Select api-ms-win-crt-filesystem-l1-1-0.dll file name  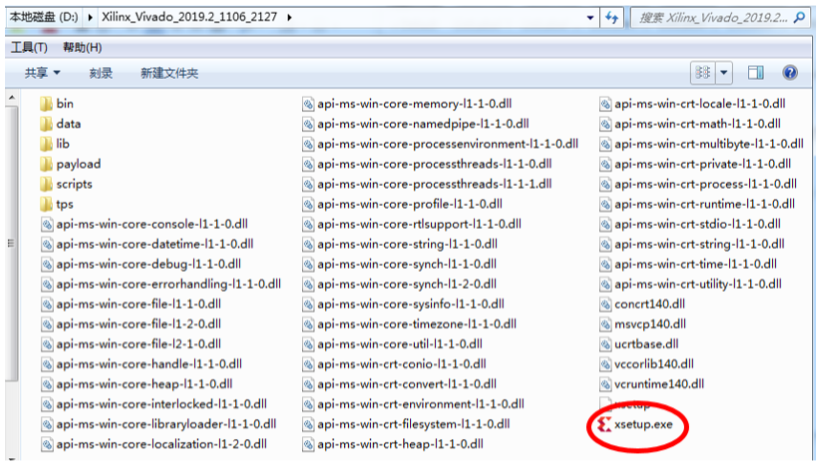point(414,425)
